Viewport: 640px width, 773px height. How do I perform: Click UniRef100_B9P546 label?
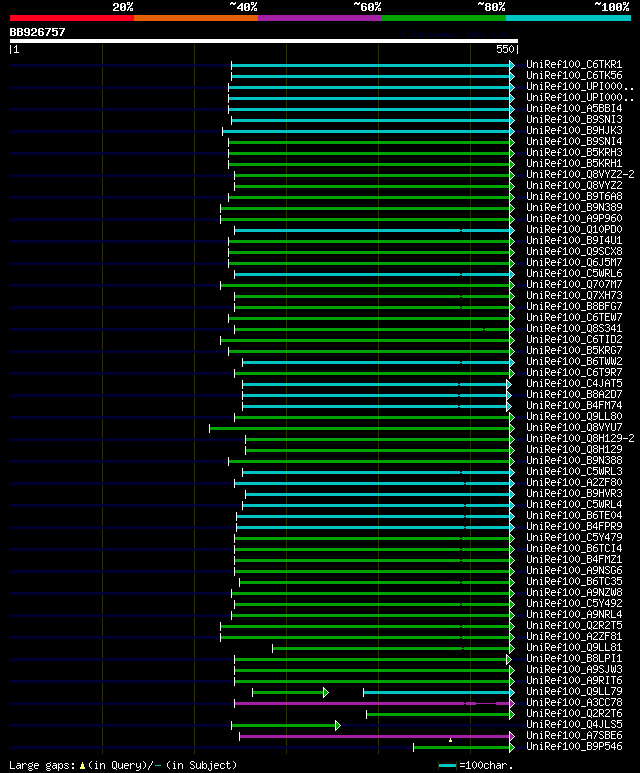tap(574, 747)
